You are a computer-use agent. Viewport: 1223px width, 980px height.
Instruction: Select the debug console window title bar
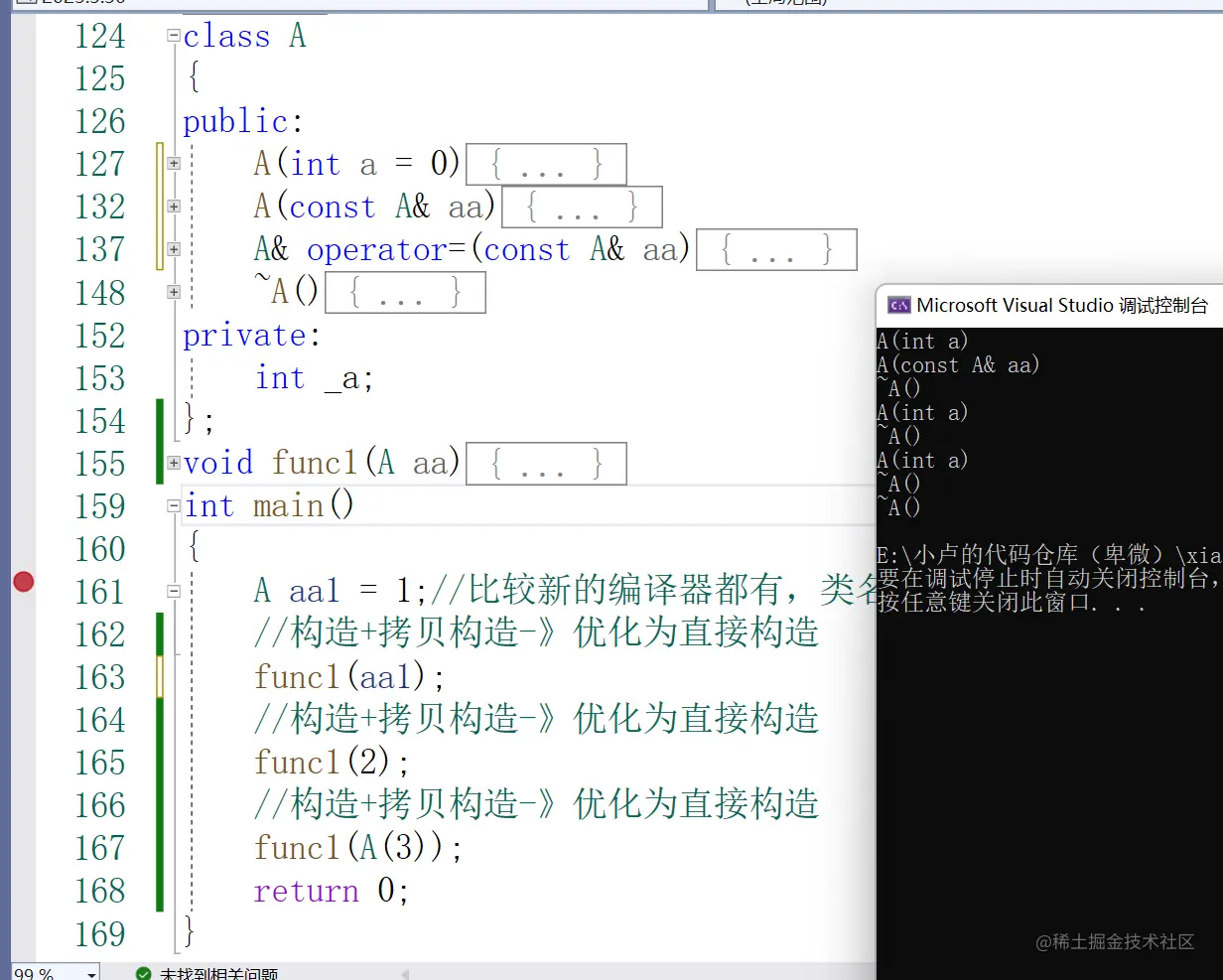1052,305
